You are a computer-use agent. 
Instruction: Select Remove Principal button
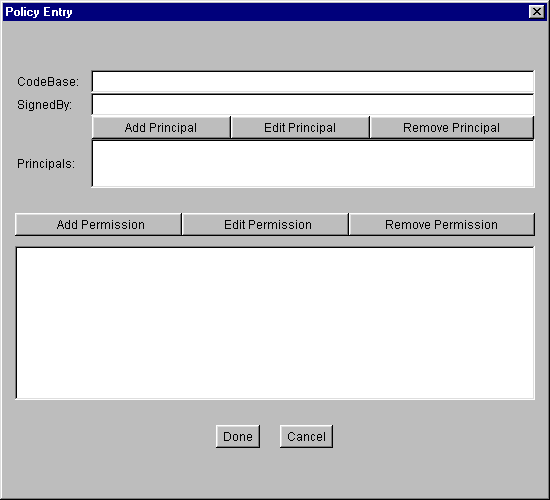tap(452, 128)
